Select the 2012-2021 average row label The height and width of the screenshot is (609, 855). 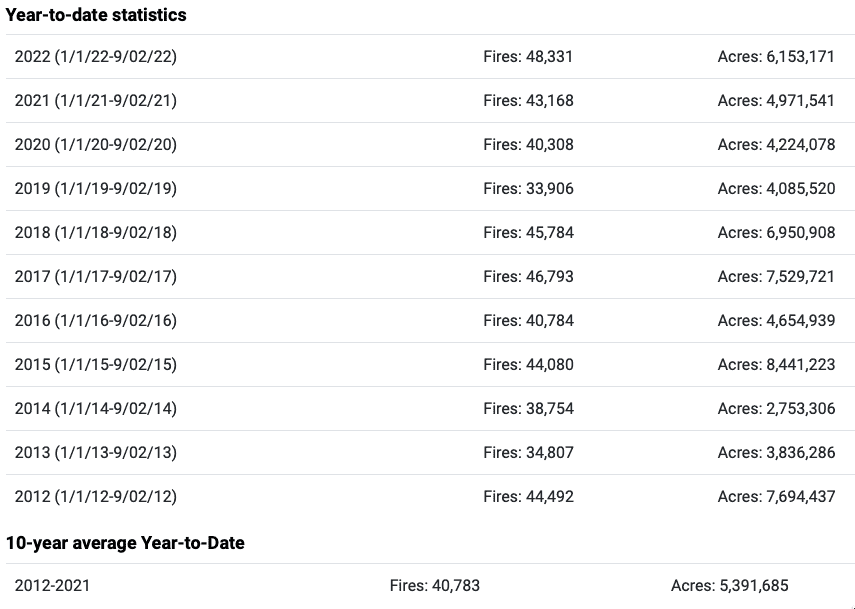pyautogui.click(x=52, y=586)
